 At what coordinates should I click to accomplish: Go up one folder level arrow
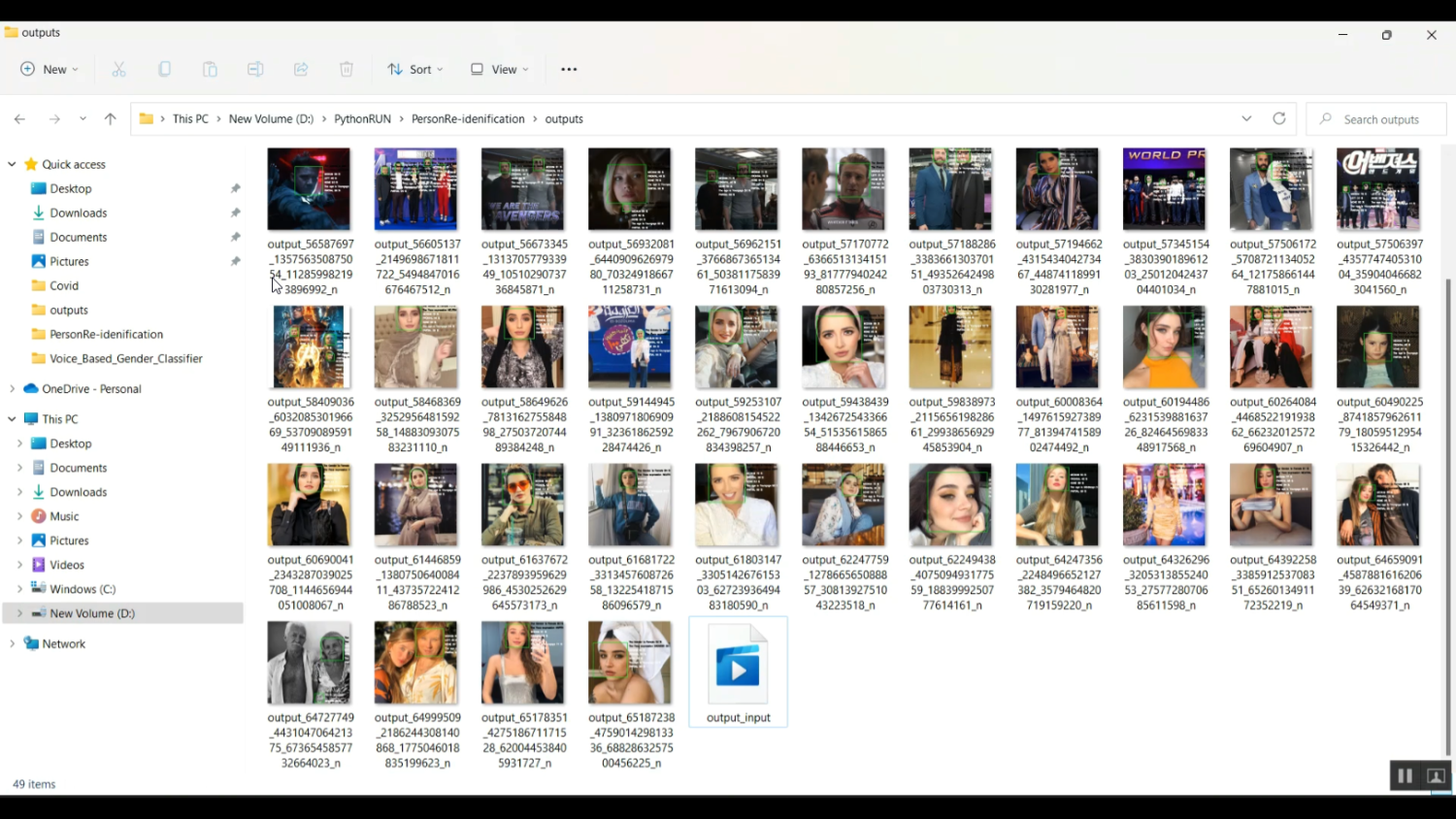tap(111, 118)
